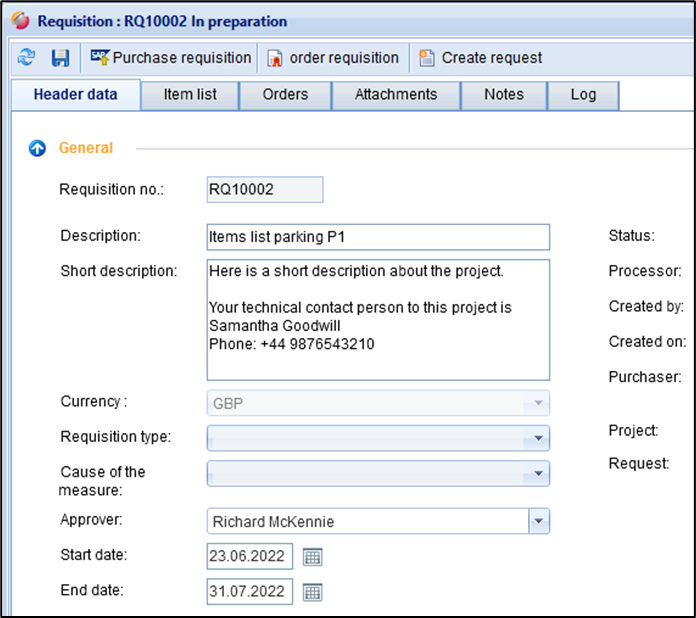Screen dimensions: 696x618
Task: Click the order requisition toolbar button
Action: coord(334,58)
